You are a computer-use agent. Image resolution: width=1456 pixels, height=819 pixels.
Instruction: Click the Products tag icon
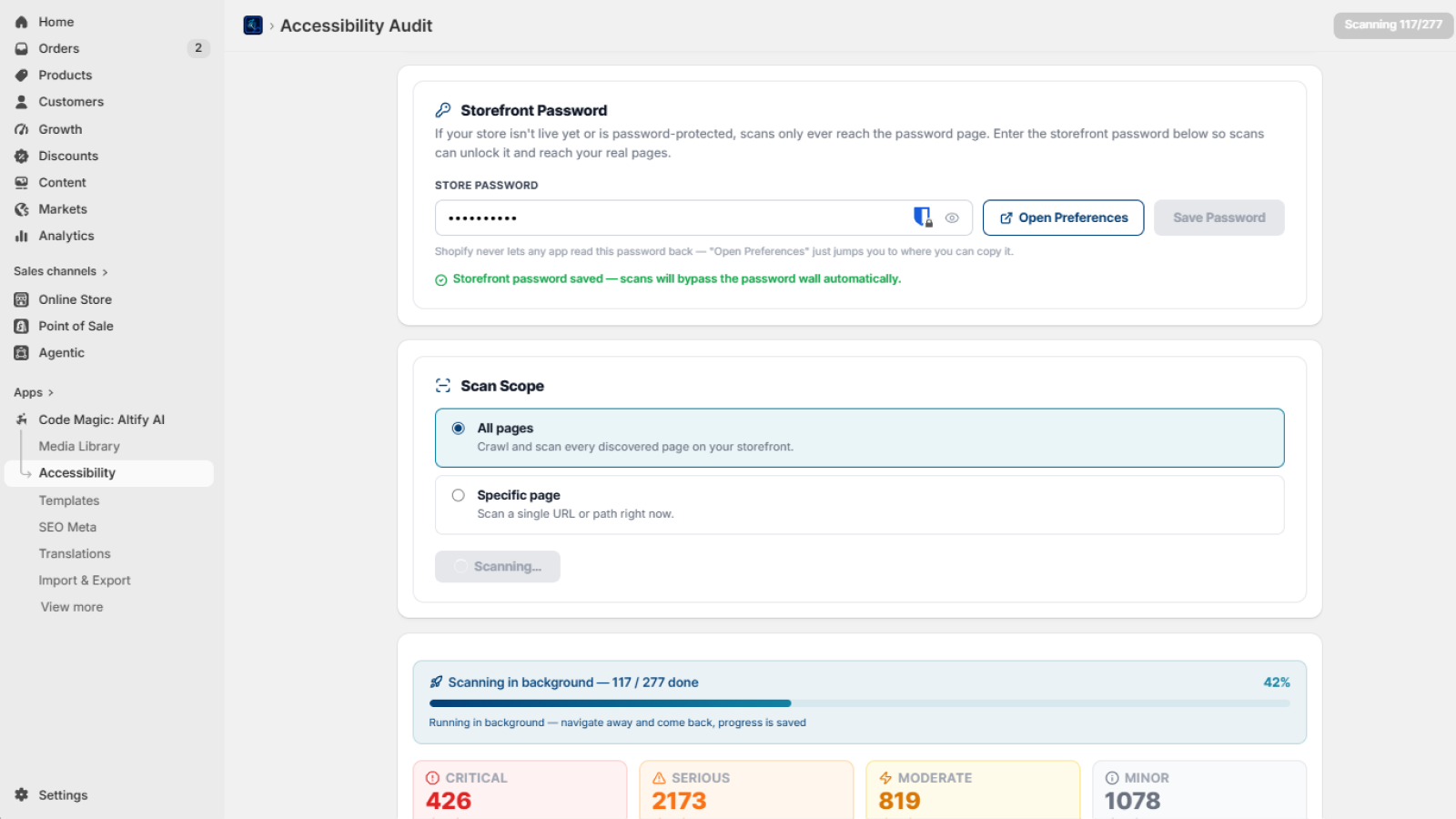pos(22,75)
